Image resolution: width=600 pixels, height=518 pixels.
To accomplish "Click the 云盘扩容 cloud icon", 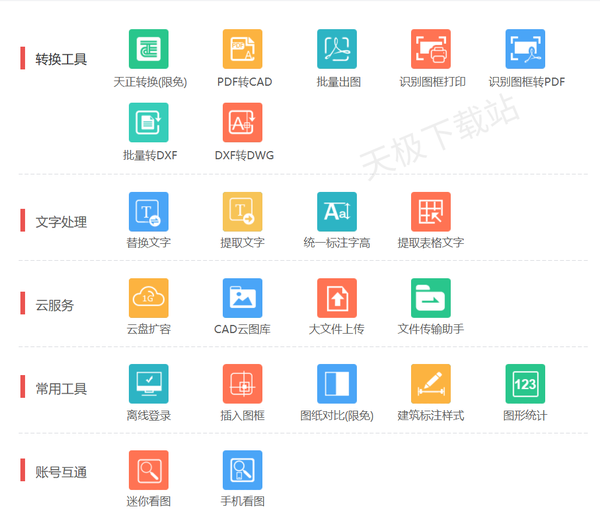I will (x=149, y=298).
